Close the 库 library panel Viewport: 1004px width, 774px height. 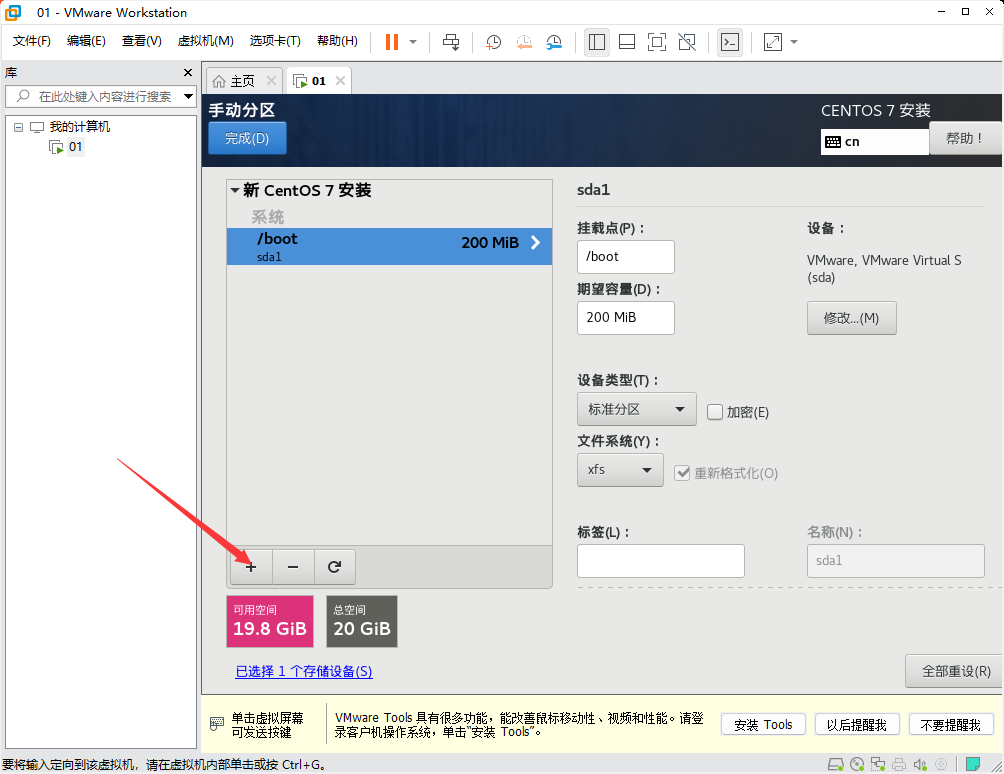[188, 72]
